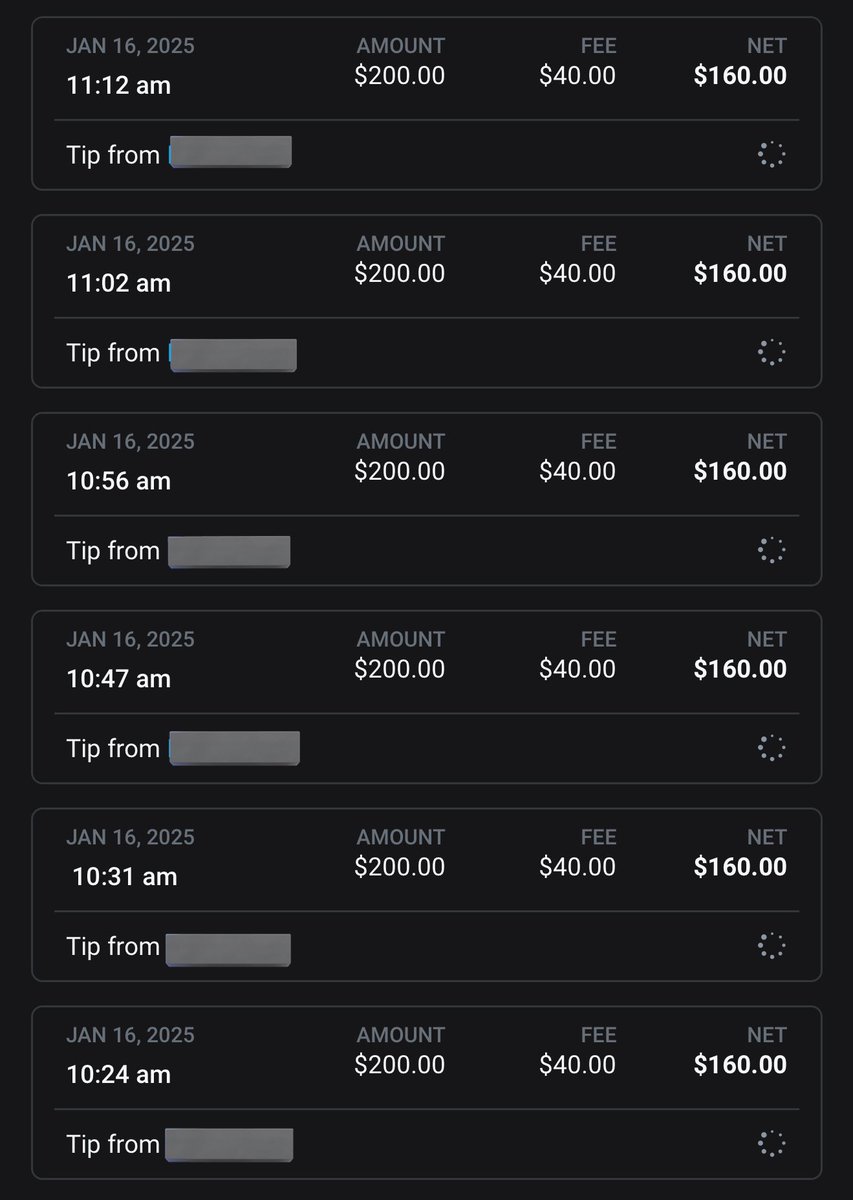This screenshot has width=853, height=1200.
Task: Open the tipper profile on the 10:31 am tip
Action: 228,950
